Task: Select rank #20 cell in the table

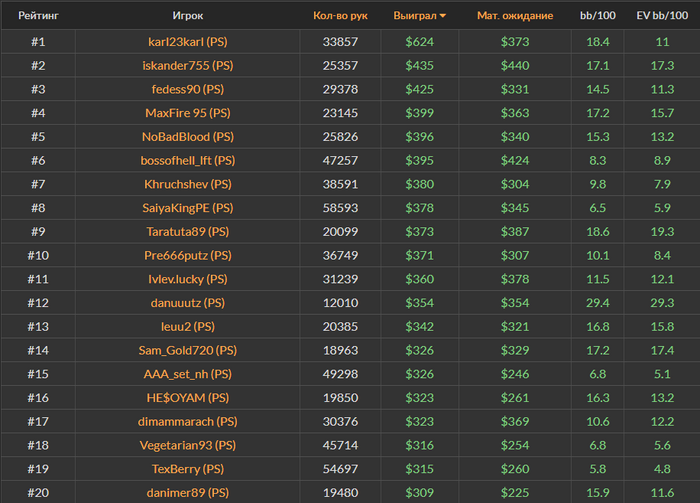Action: pos(38,492)
